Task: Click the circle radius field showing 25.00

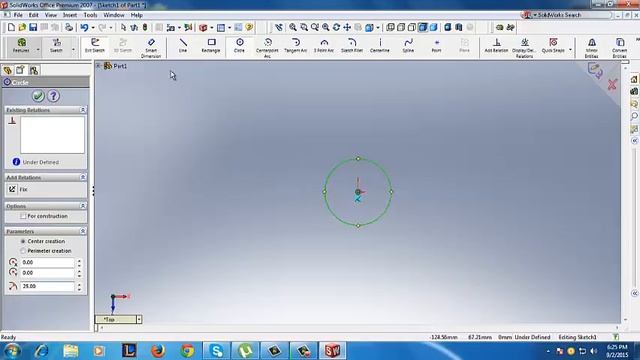Action: (x=47, y=286)
